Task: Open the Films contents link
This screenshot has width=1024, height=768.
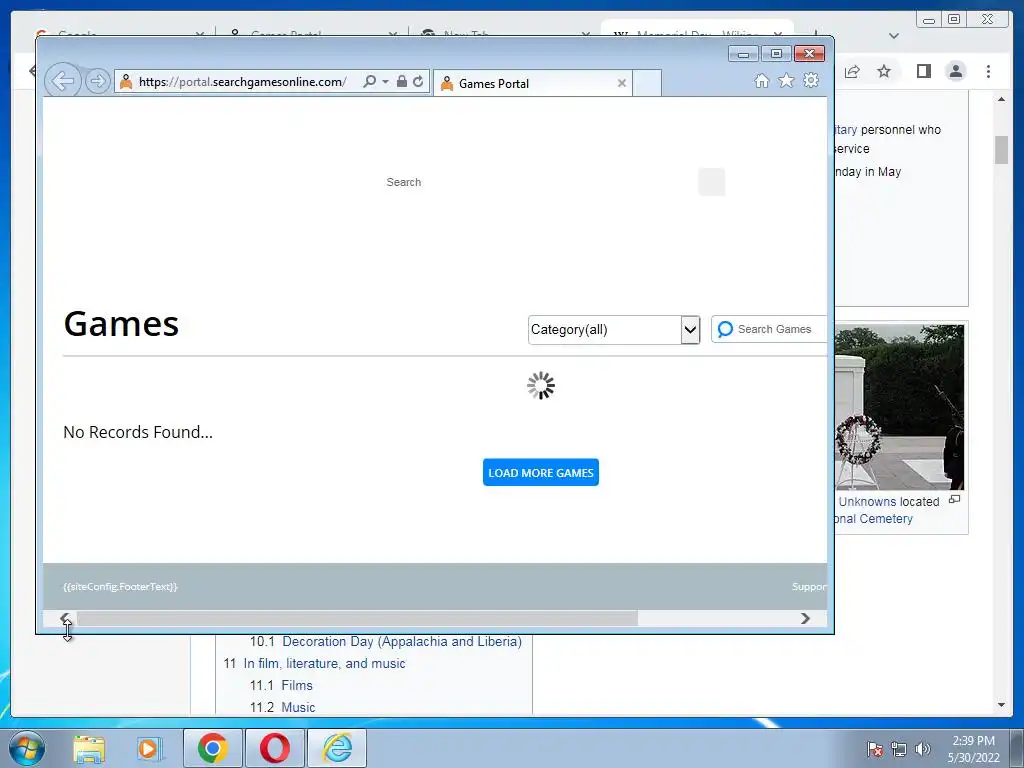Action: 296,685
